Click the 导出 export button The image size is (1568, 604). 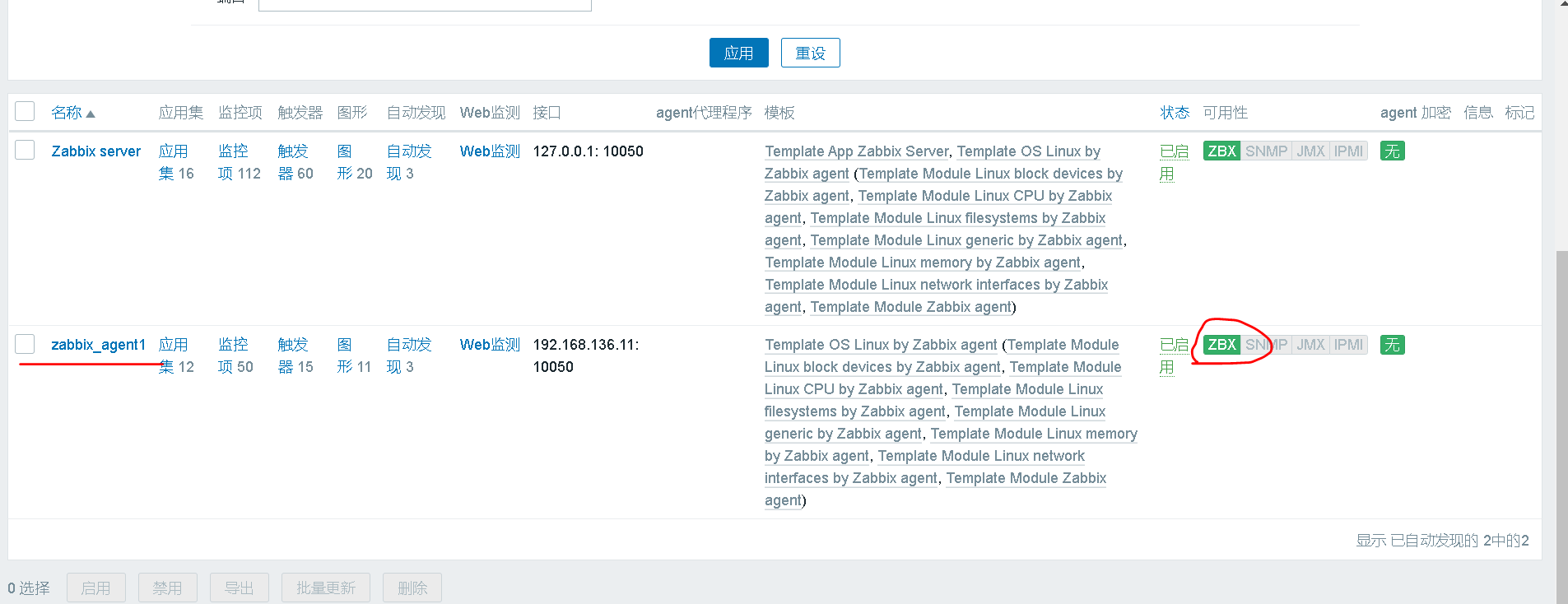click(239, 588)
